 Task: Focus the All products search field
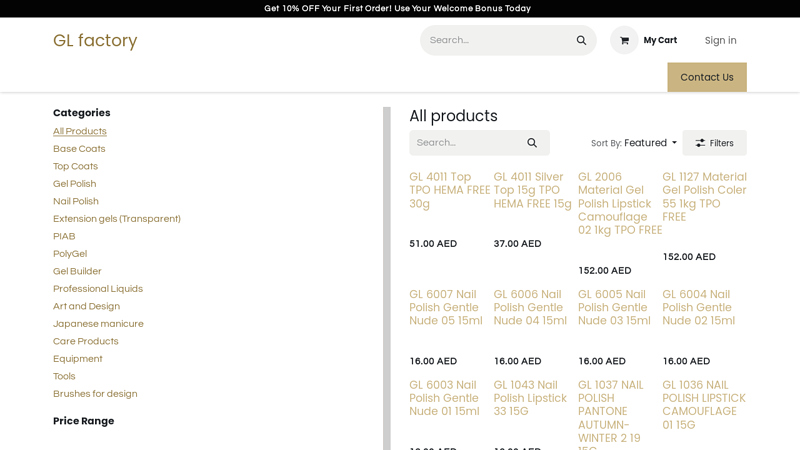[465, 143]
